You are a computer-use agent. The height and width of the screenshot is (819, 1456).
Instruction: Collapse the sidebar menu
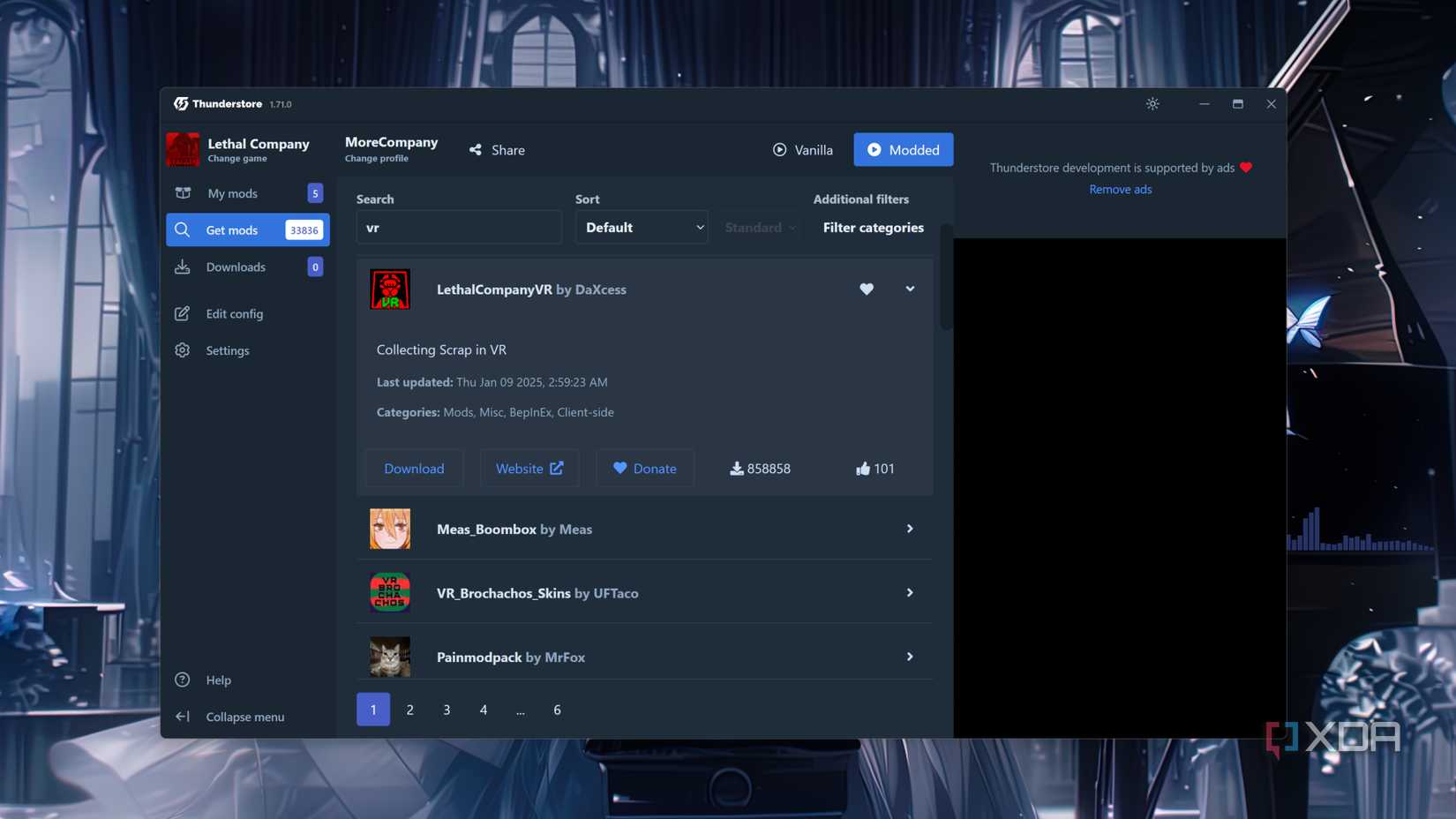(x=244, y=717)
